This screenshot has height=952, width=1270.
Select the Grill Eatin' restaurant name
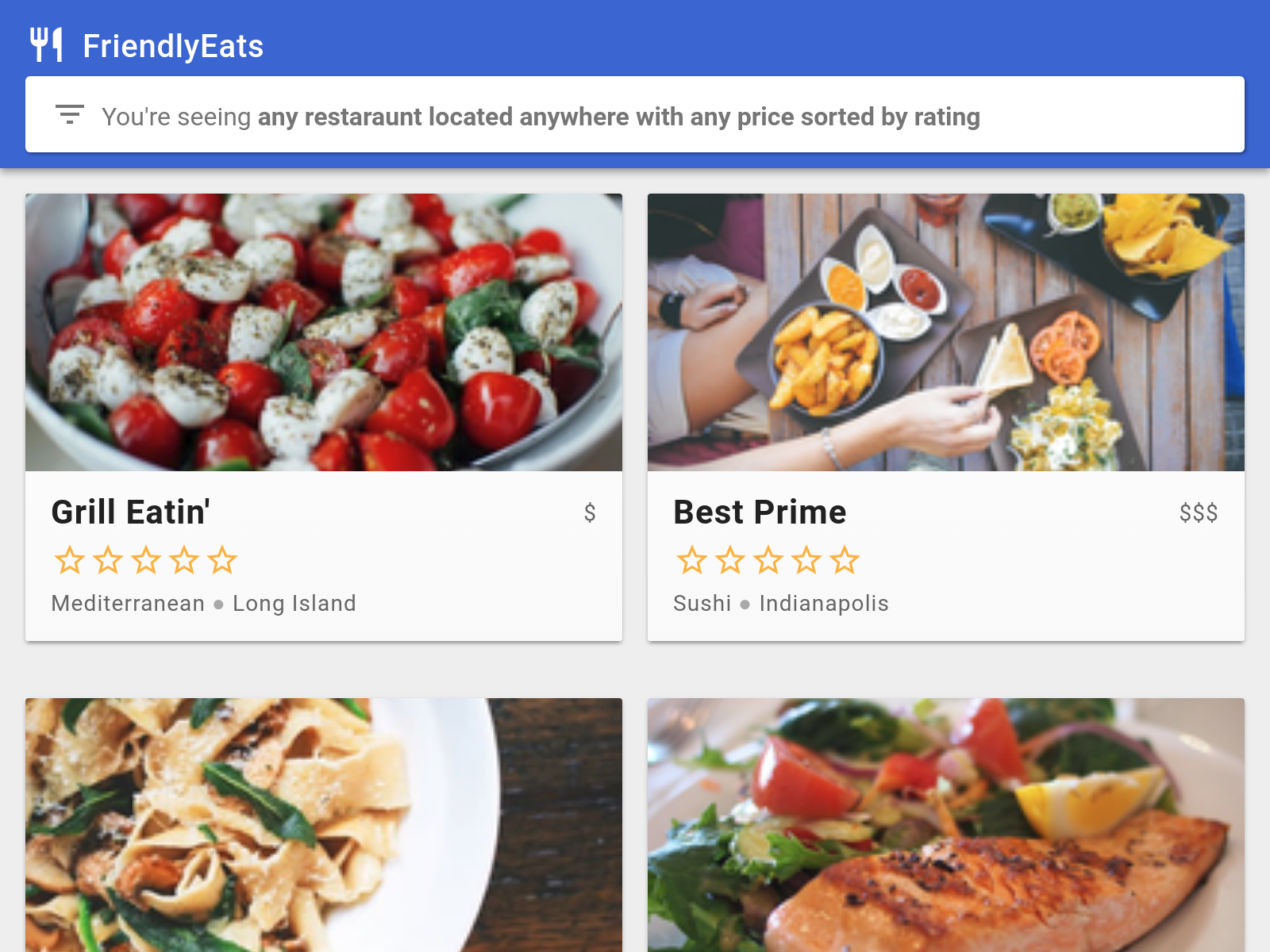click(131, 512)
